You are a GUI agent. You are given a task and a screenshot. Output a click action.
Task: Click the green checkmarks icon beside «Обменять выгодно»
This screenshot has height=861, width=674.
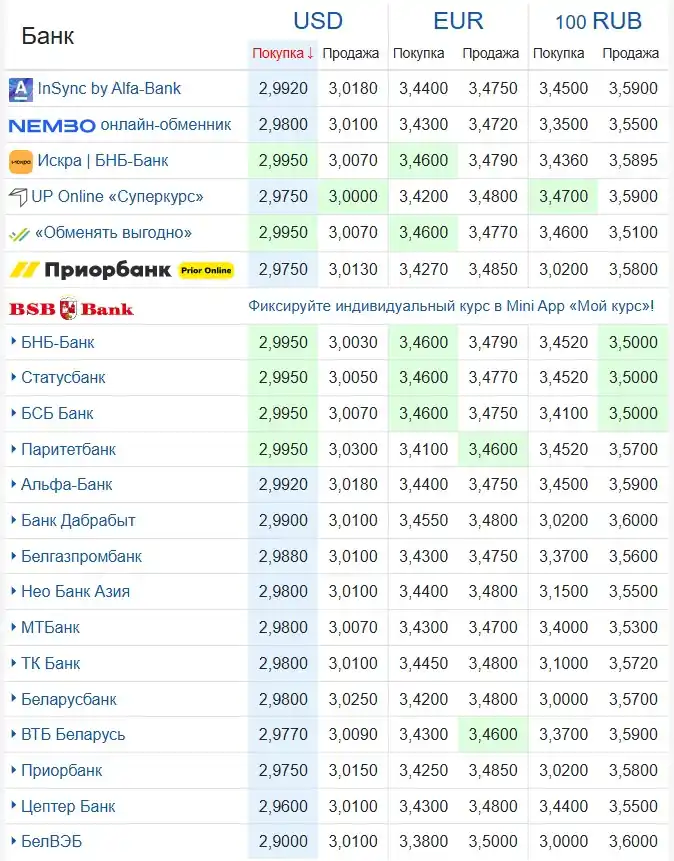pyautogui.click(x=19, y=234)
